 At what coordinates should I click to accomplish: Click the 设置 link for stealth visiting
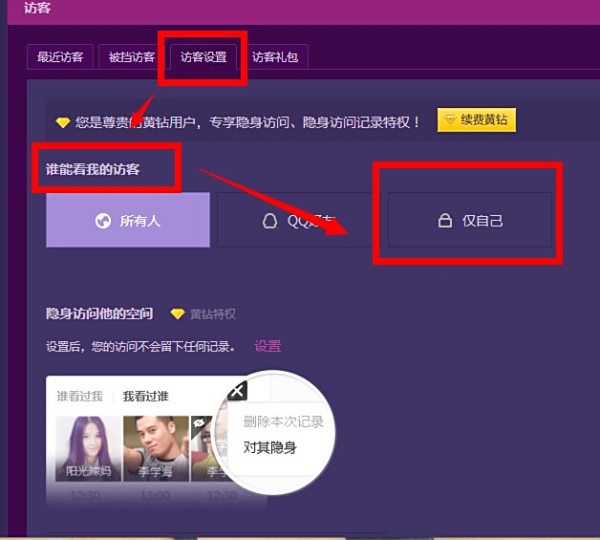267,346
